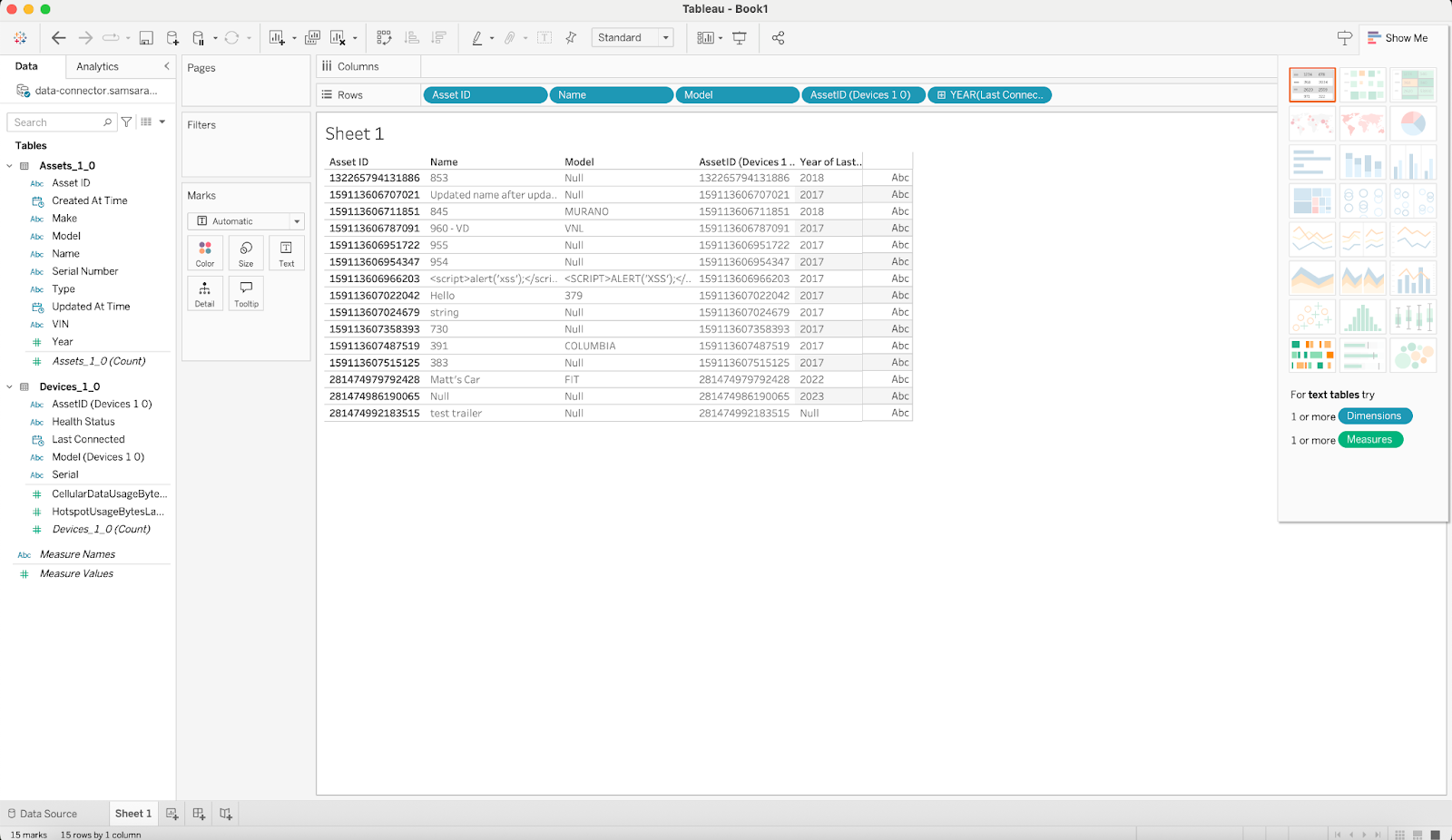
Task: Toggle the Show Me panel
Action: point(1398,38)
